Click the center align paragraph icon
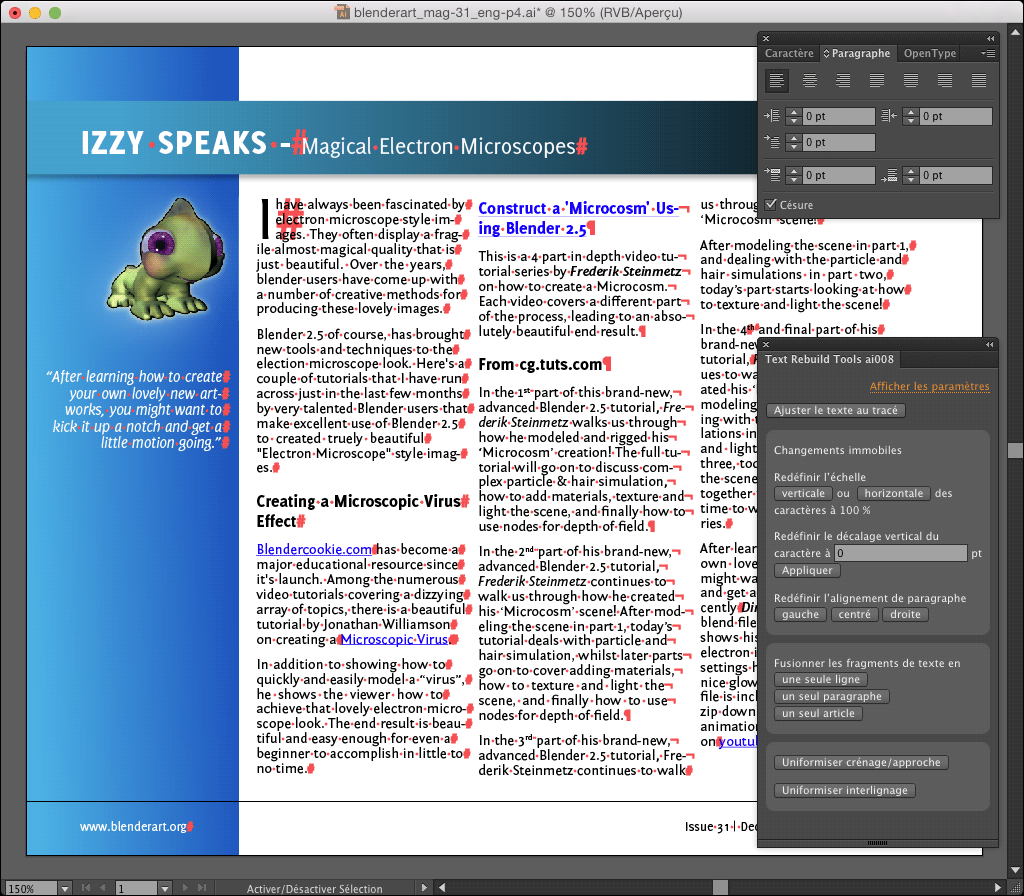The image size is (1024, 896). click(x=810, y=81)
